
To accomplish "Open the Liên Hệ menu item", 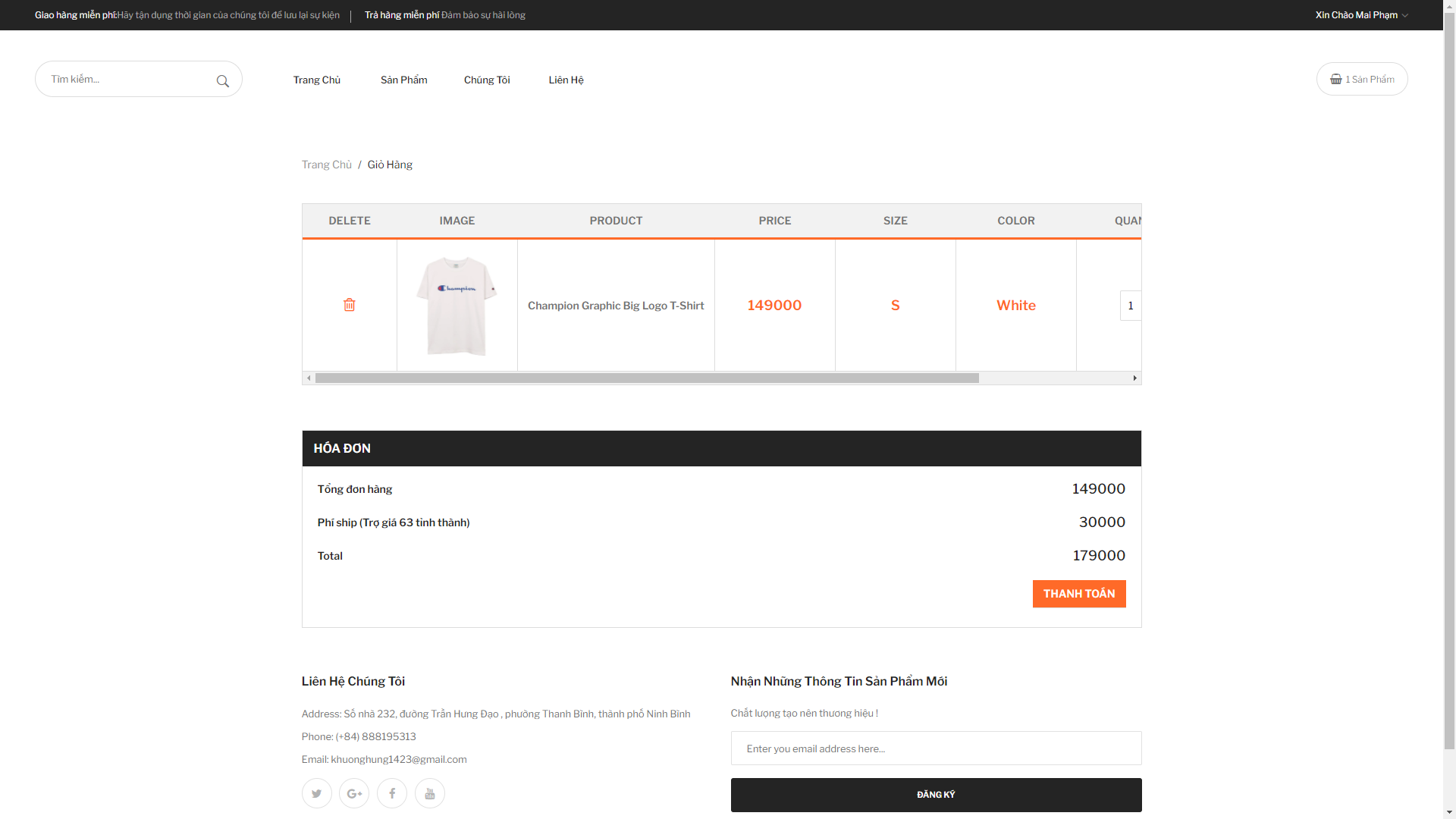I will coord(566,80).
